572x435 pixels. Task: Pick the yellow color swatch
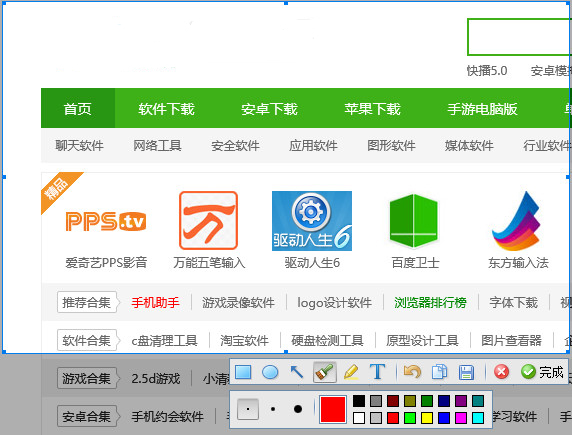point(427,418)
